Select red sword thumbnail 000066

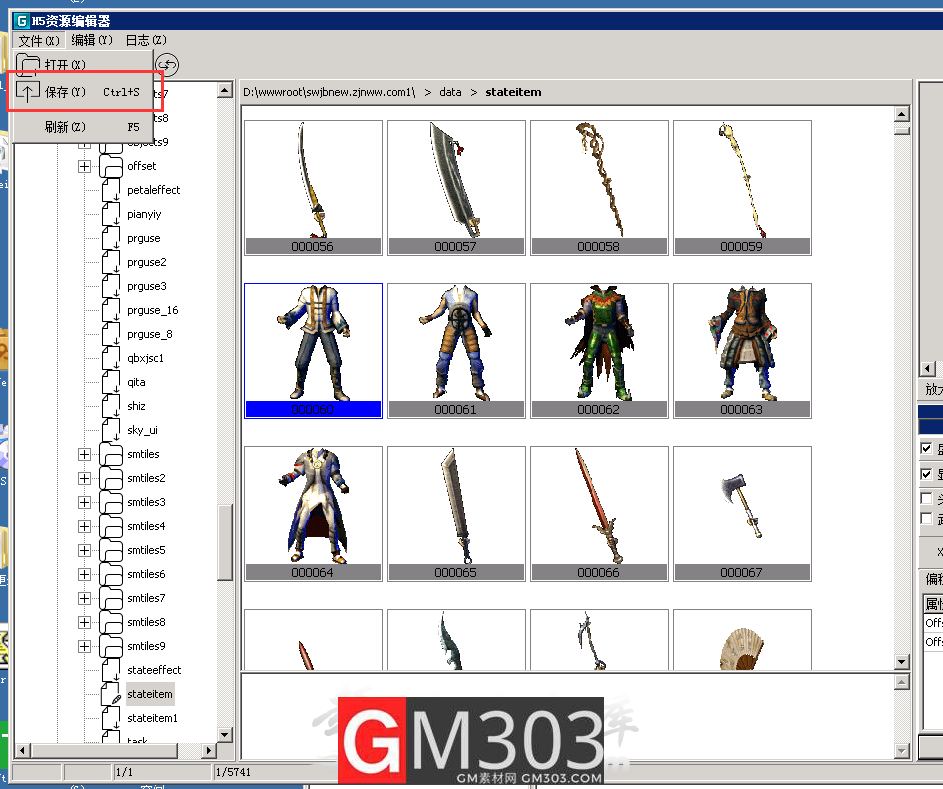pyautogui.click(x=600, y=514)
